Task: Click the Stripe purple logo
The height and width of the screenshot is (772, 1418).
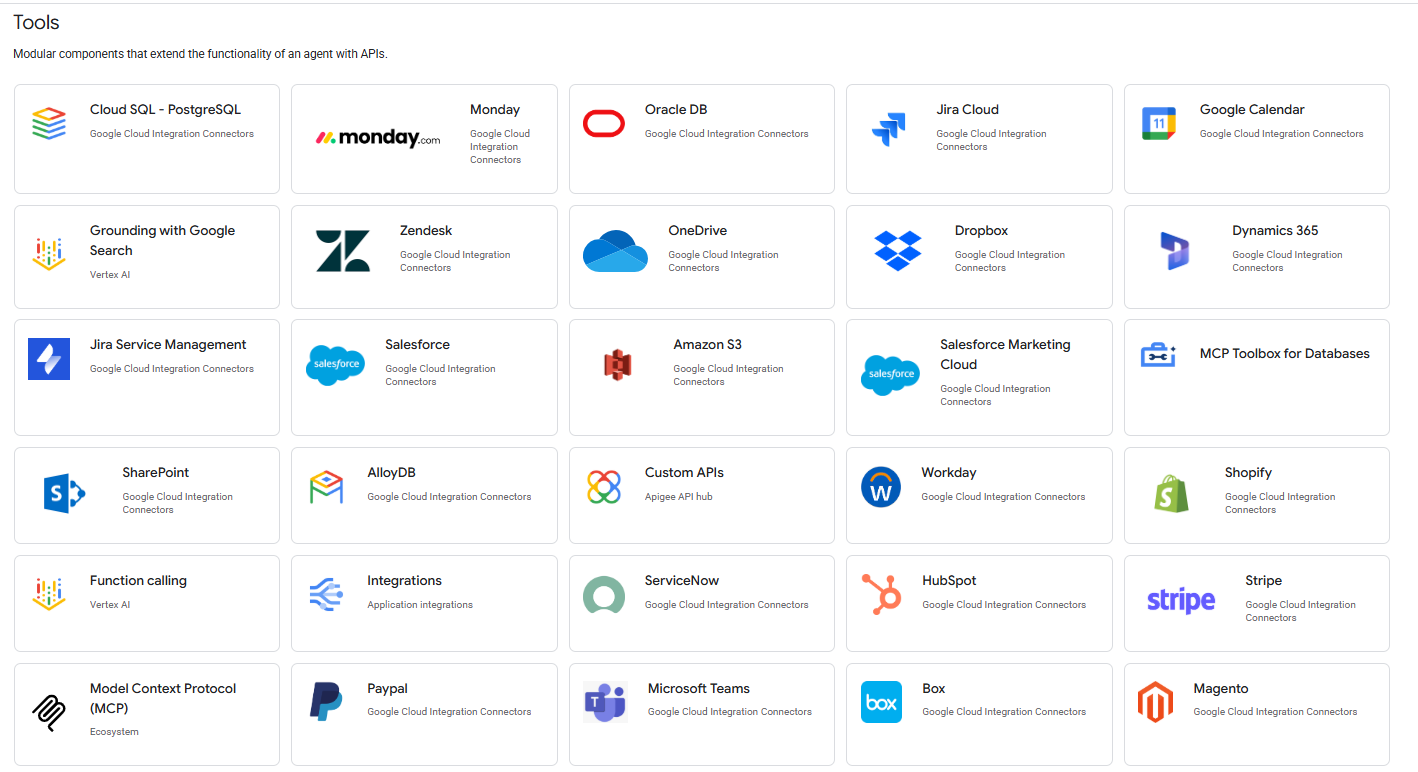Action: [x=1181, y=600]
